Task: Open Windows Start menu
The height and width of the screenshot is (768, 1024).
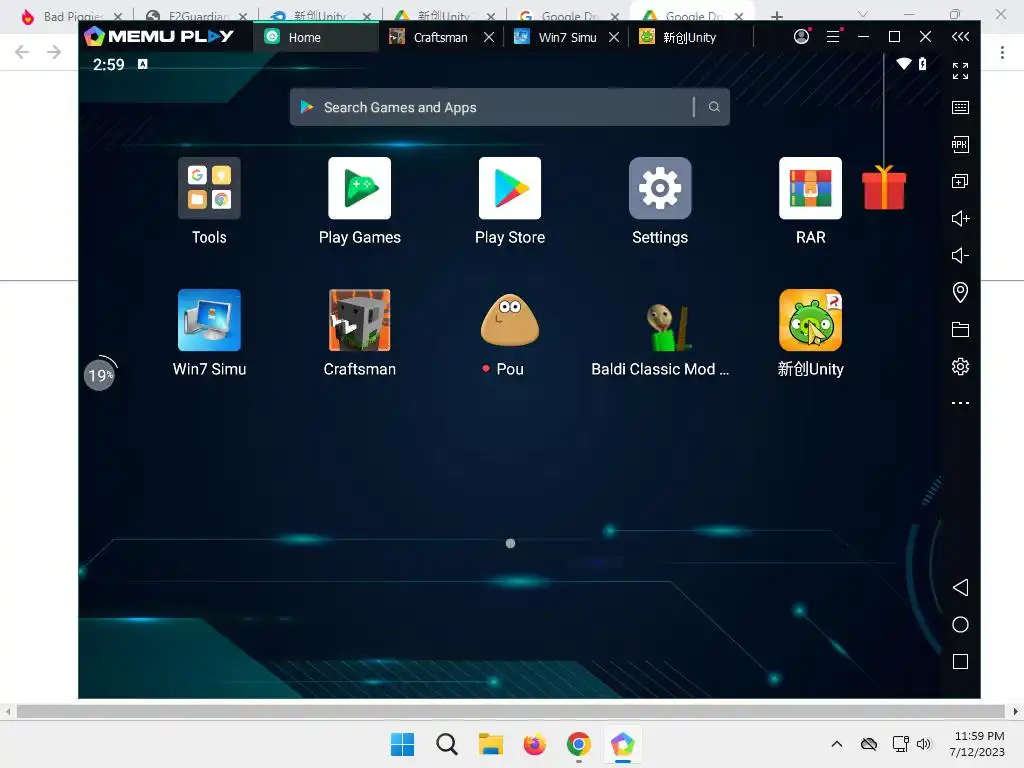Action: tap(402, 744)
